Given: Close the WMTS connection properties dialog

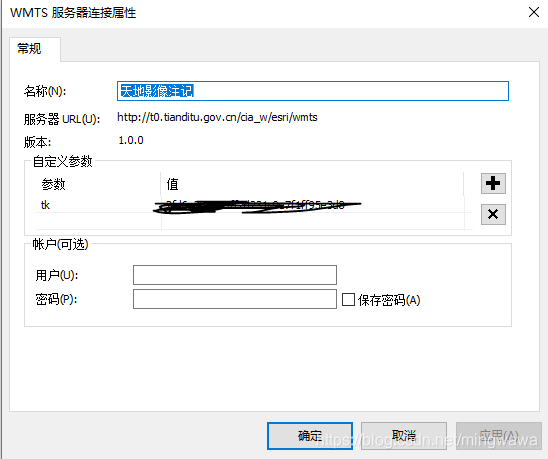Looking at the screenshot, I should tap(534, 12).
